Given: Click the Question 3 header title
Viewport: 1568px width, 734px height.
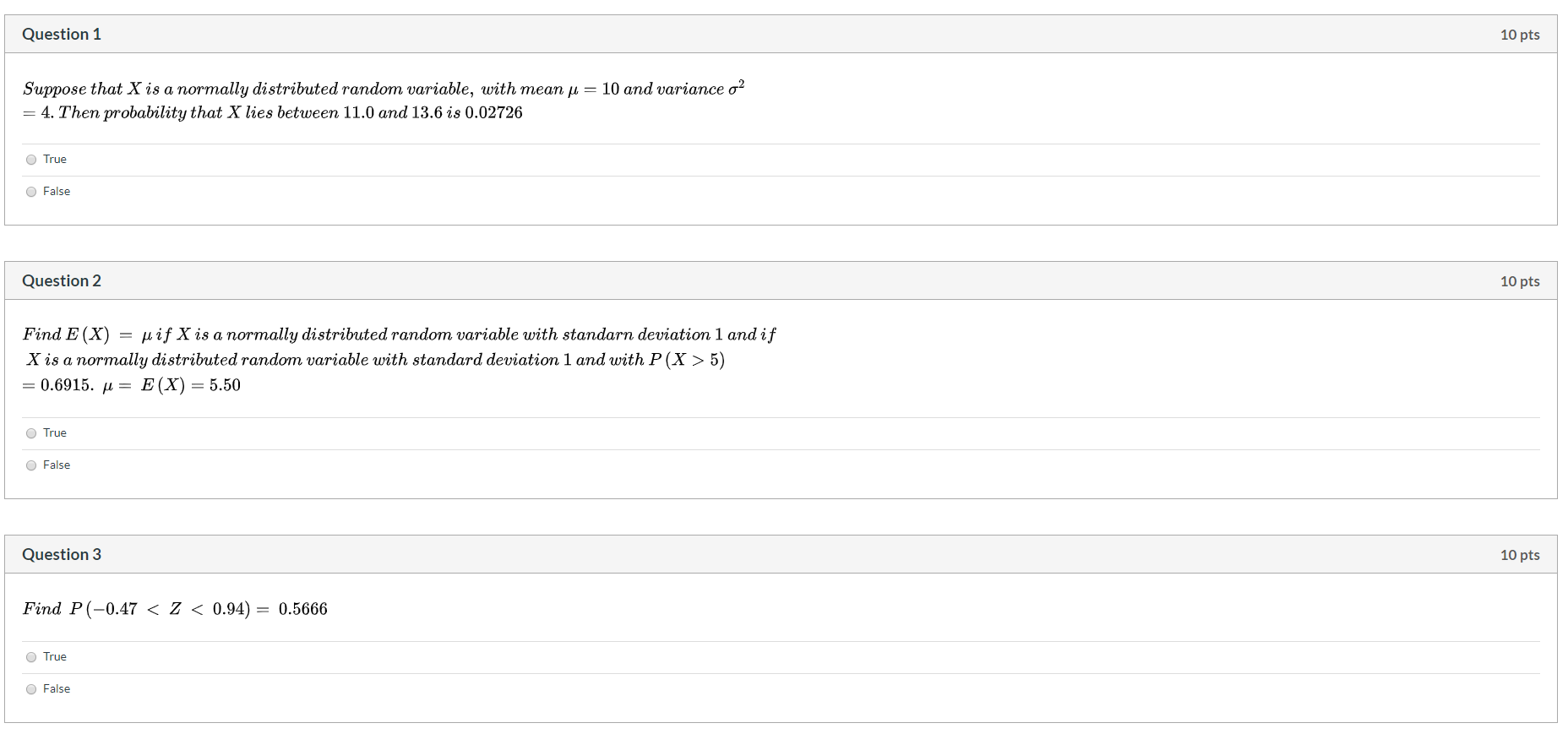Looking at the screenshot, I should click(62, 554).
